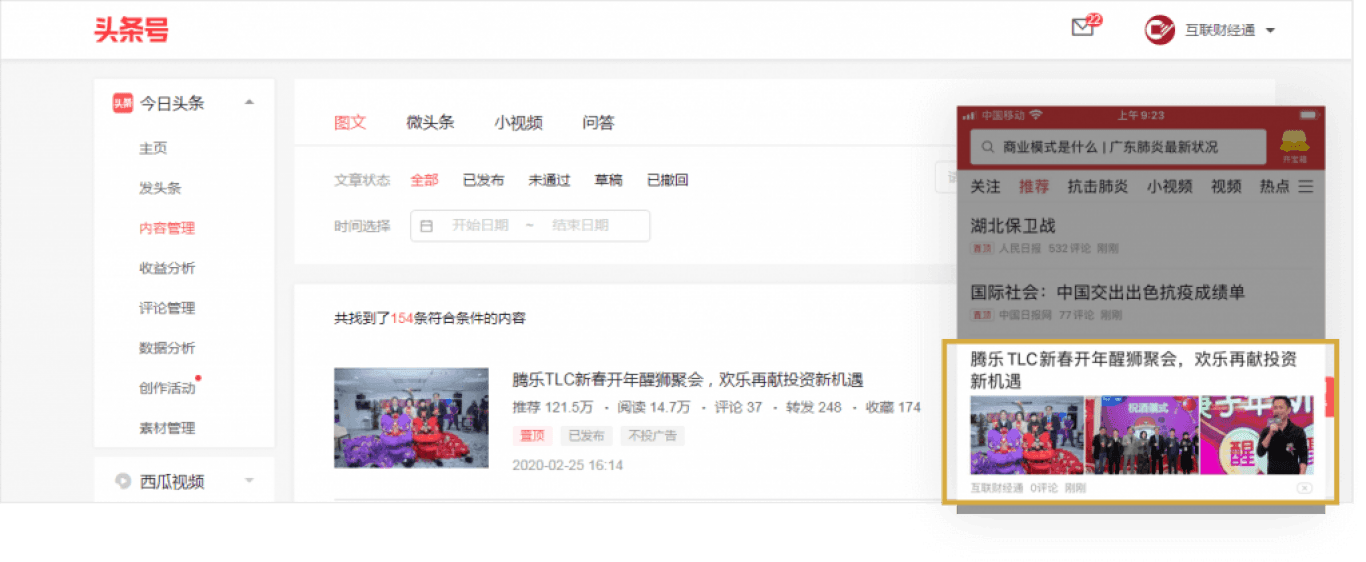This screenshot has width=1366, height=562.
Task: Open 国际社会：中国交出出色抗疫成绩单 headline
Action: tap(1108, 292)
